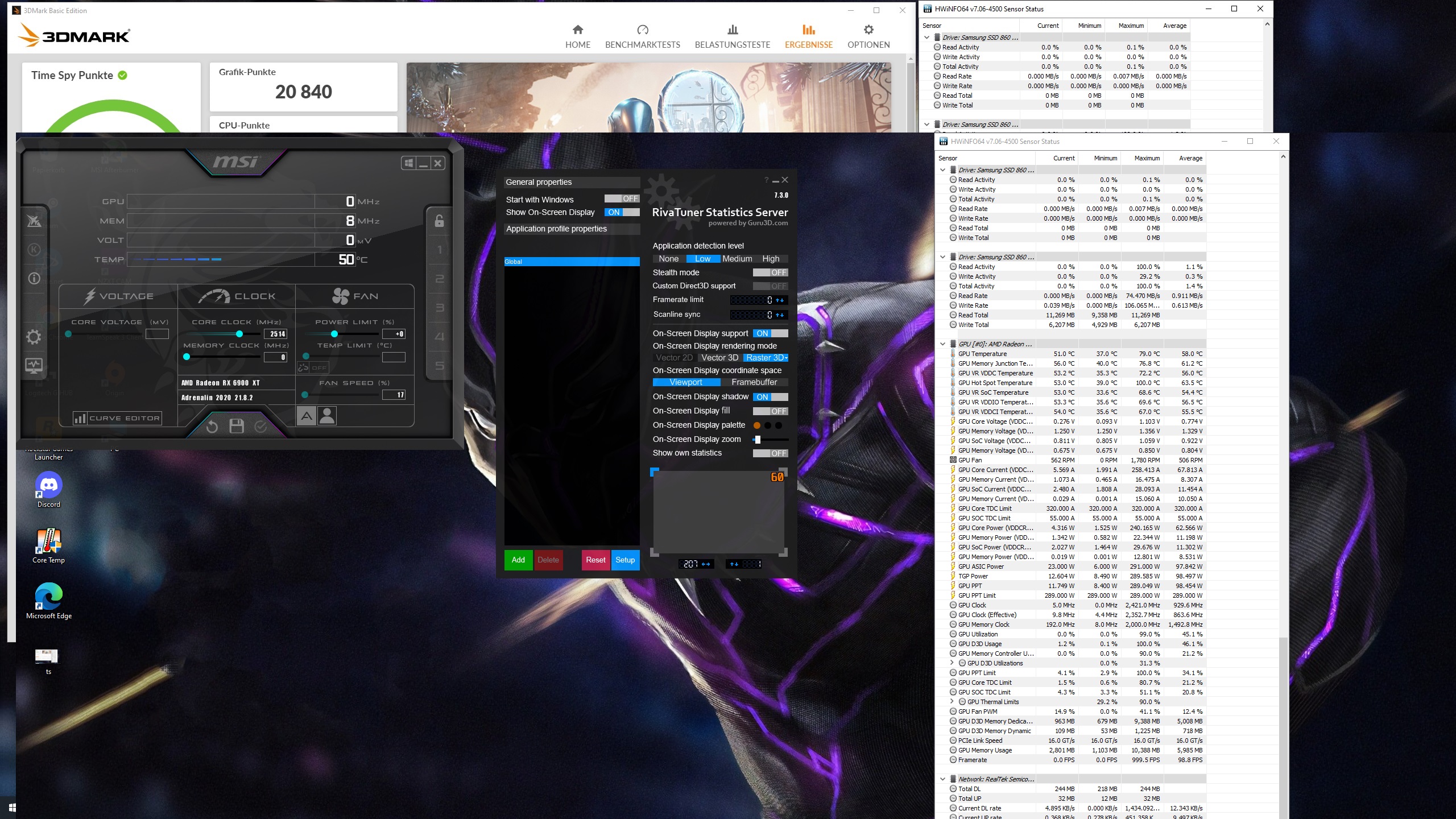
Task: Click the green Add button
Action: point(518,560)
